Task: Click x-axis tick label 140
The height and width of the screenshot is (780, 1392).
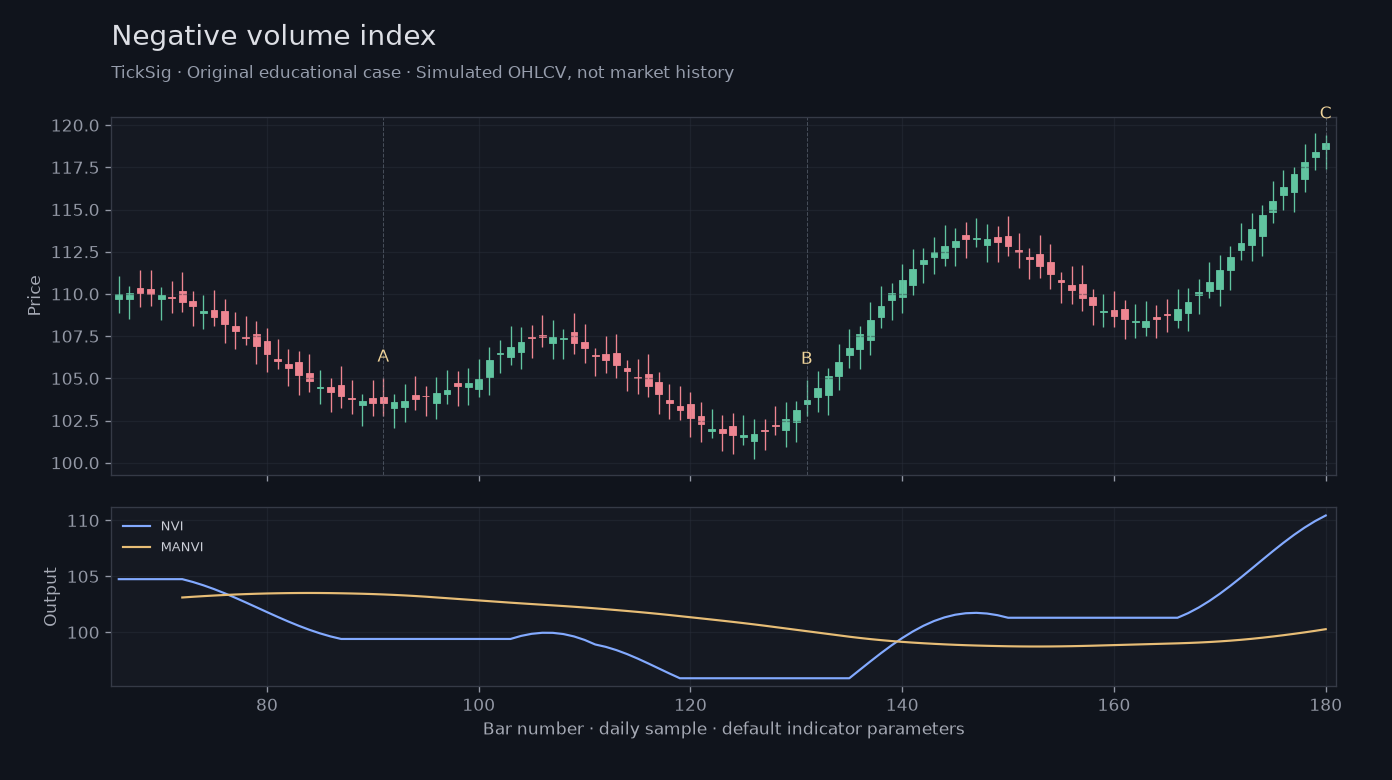Action: (x=902, y=703)
